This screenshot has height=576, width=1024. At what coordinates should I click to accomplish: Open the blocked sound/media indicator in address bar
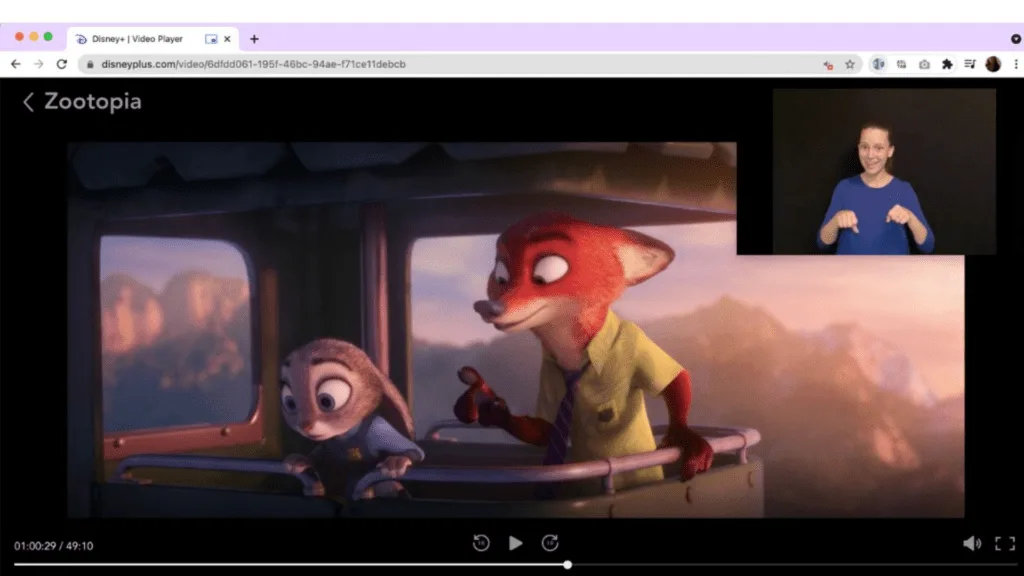click(x=828, y=65)
